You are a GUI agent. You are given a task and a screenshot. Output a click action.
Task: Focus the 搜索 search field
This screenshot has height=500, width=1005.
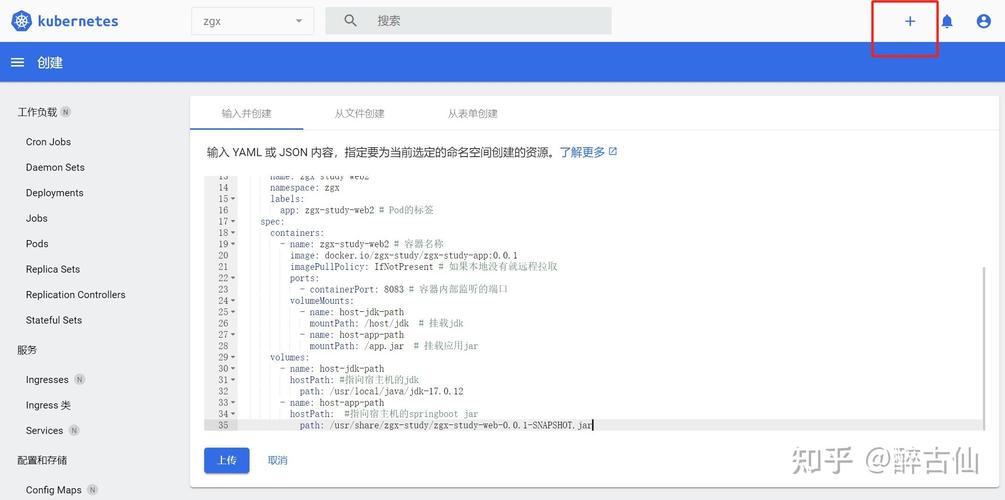point(469,21)
